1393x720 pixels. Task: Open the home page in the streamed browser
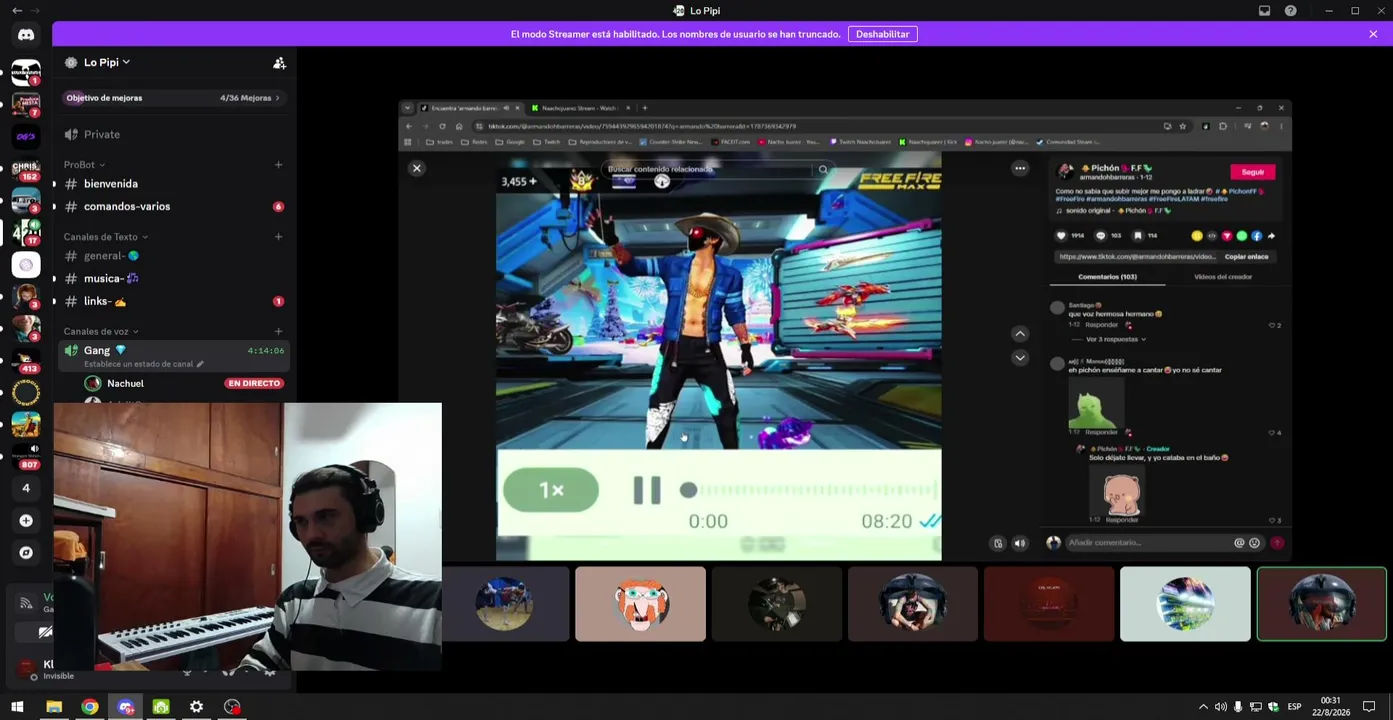pos(459,126)
